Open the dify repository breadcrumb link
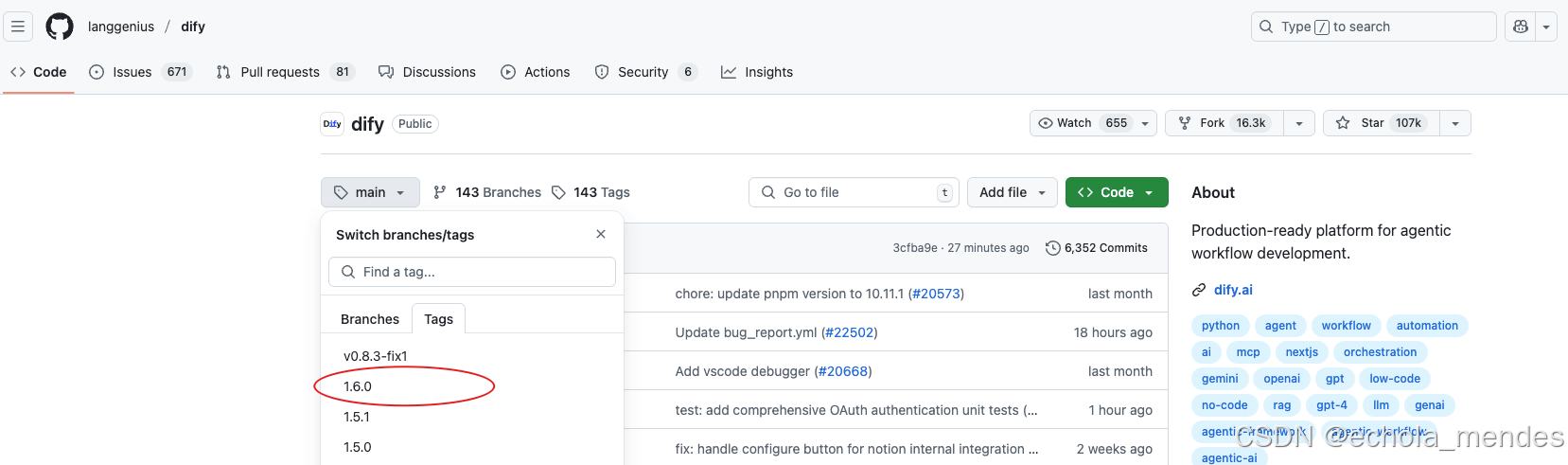The width and height of the screenshot is (1568, 465). point(193,27)
